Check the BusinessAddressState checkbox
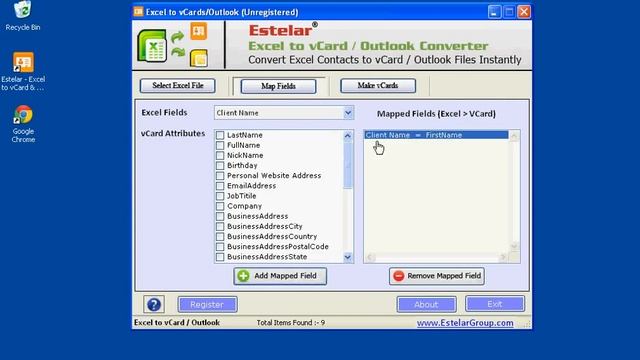Screen dimensions: 640x360 [x=220, y=257]
